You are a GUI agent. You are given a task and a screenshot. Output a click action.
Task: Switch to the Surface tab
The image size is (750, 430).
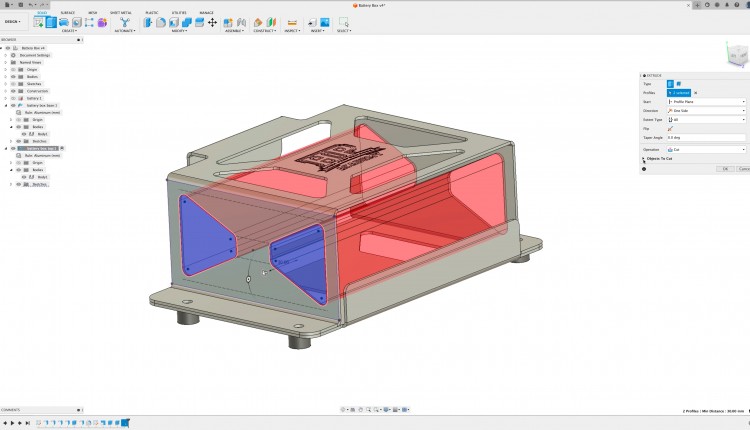(67, 13)
